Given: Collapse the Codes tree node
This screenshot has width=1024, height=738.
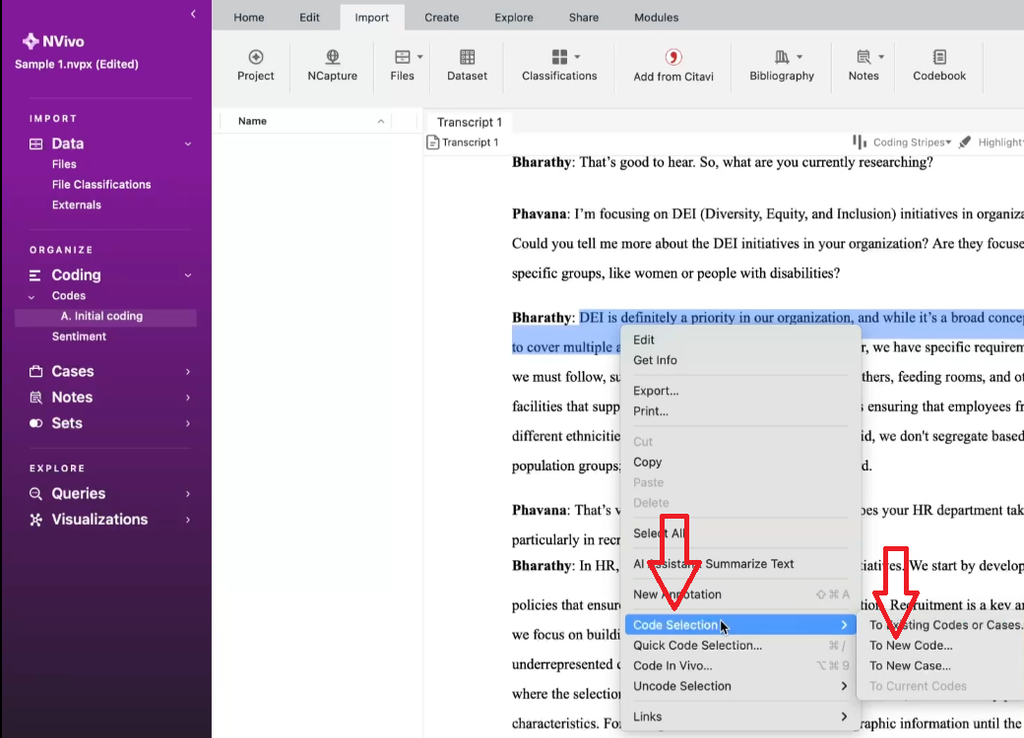Looking at the screenshot, I should pyautogui.click(x=31, y=297).
